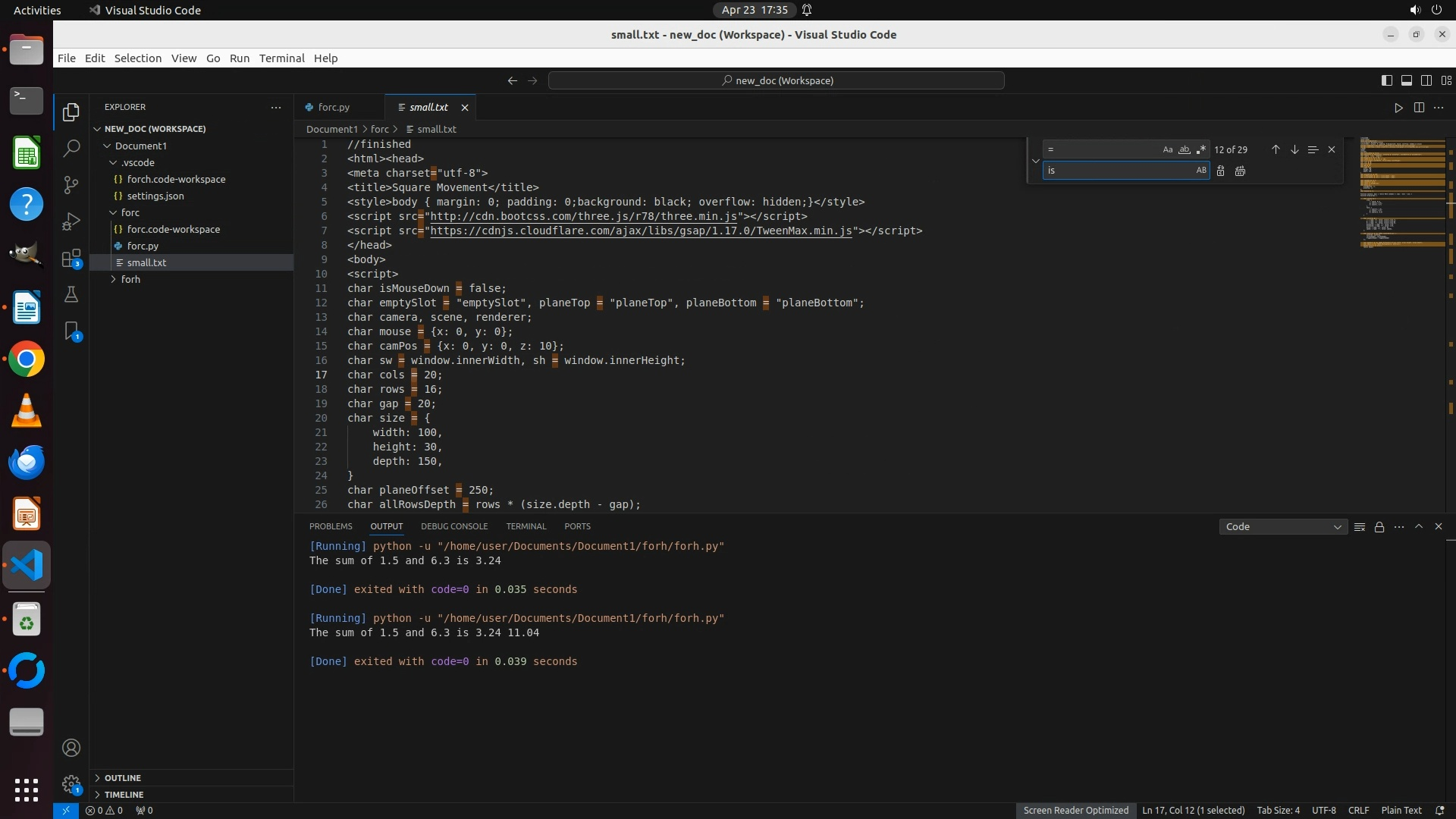Open Run and Debug sidebar icon

[71, 221]
